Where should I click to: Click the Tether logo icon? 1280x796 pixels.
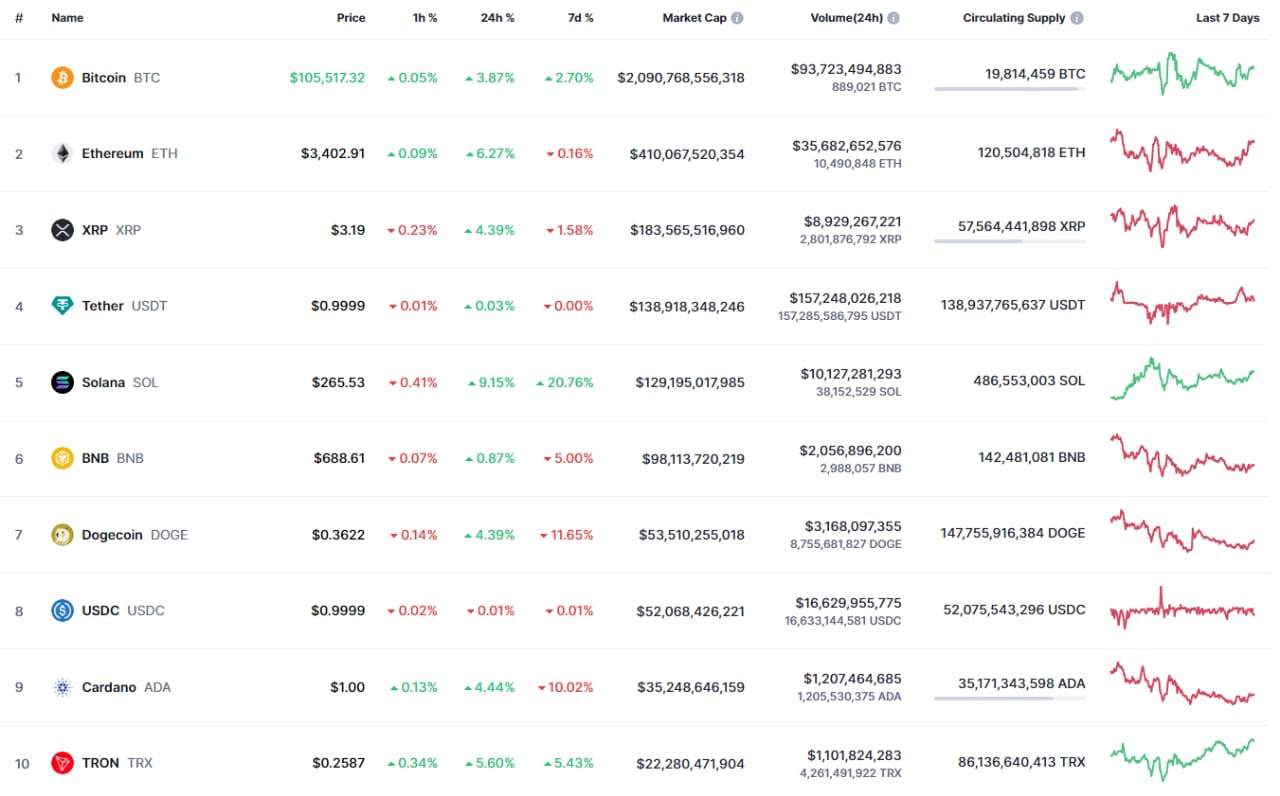click(62, 306)
